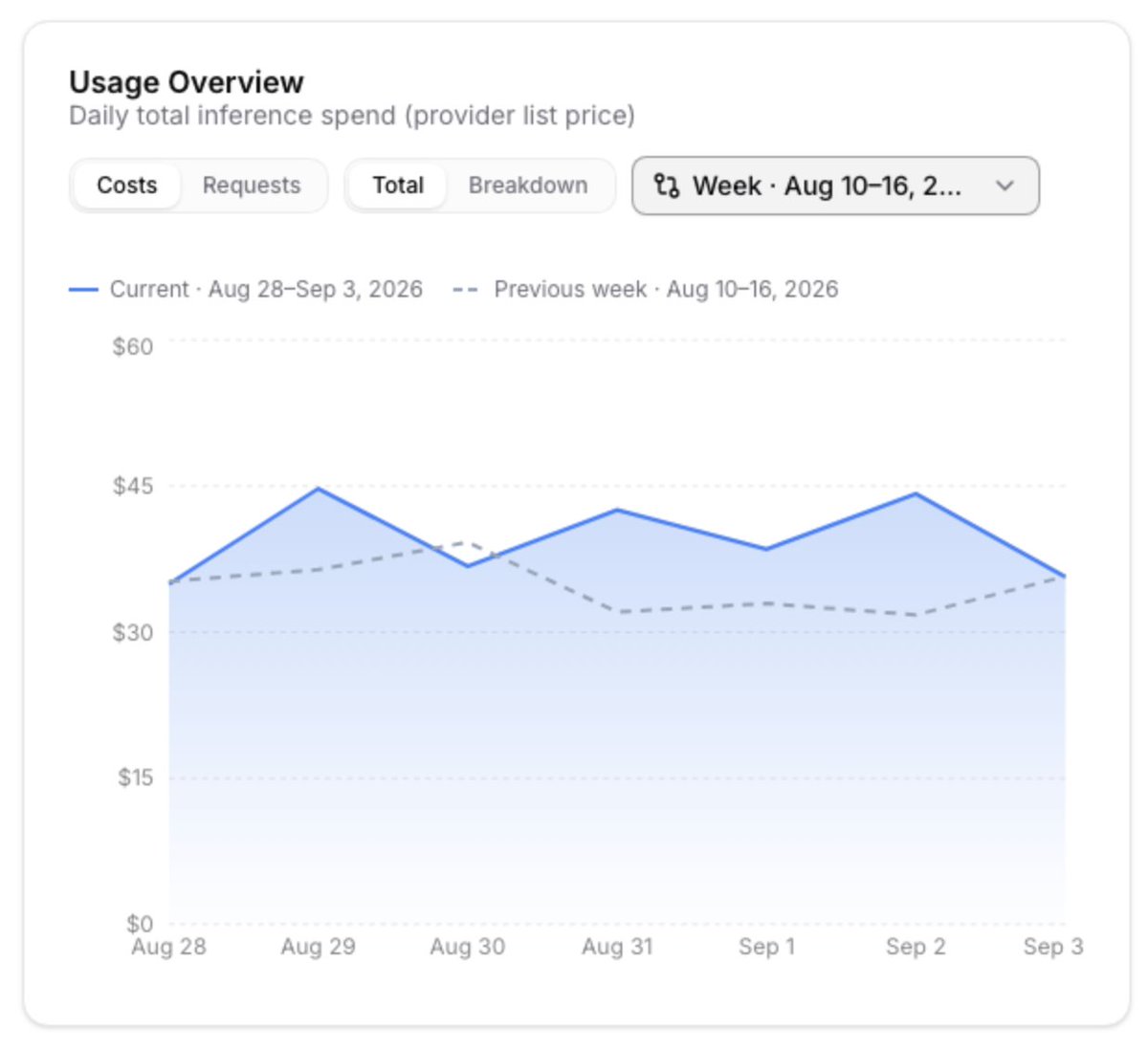
Task: Select the Costs view toggle
Action: pyautogui.click(x=127, y=186)
